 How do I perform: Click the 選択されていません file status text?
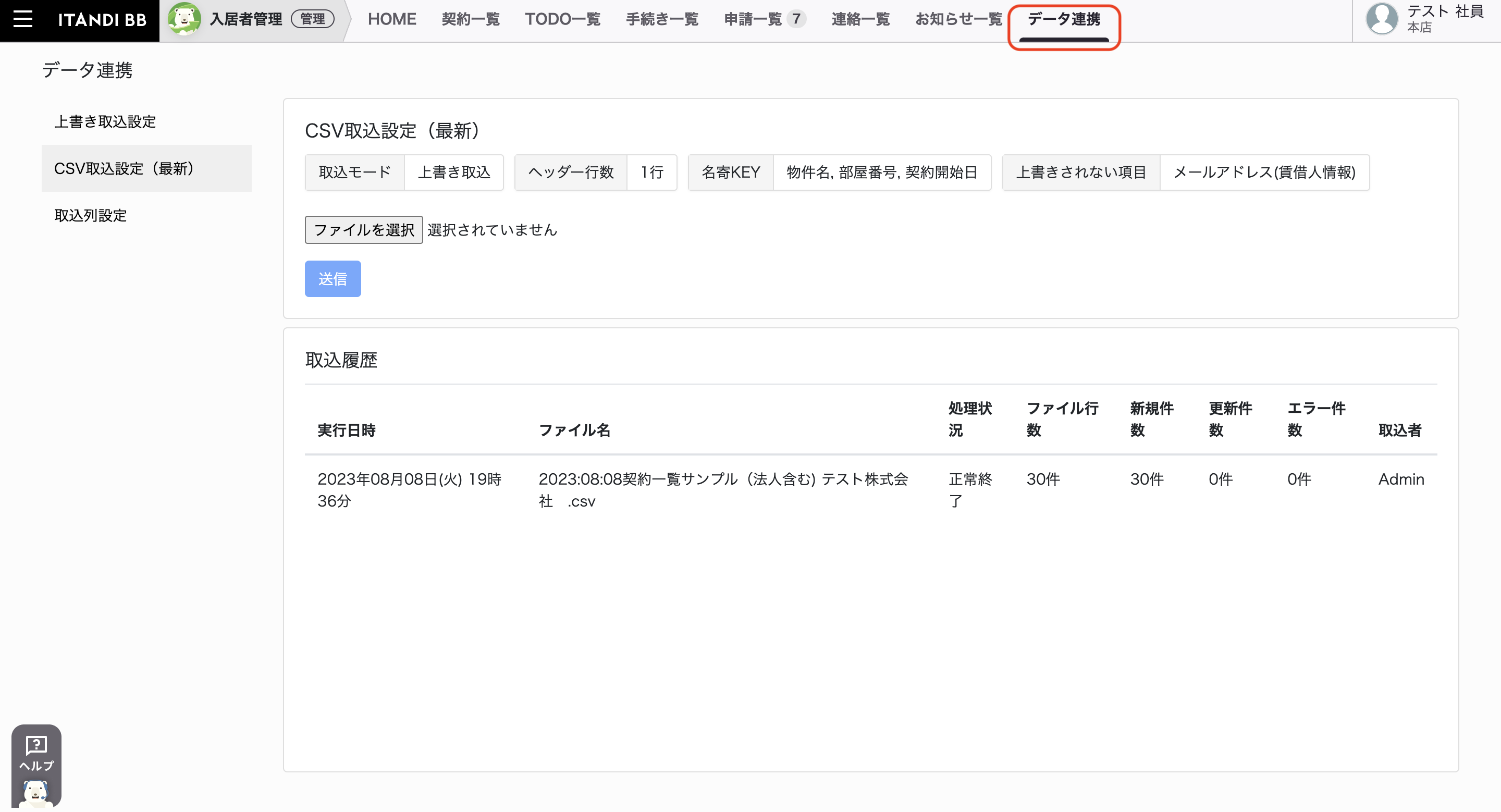493,230
